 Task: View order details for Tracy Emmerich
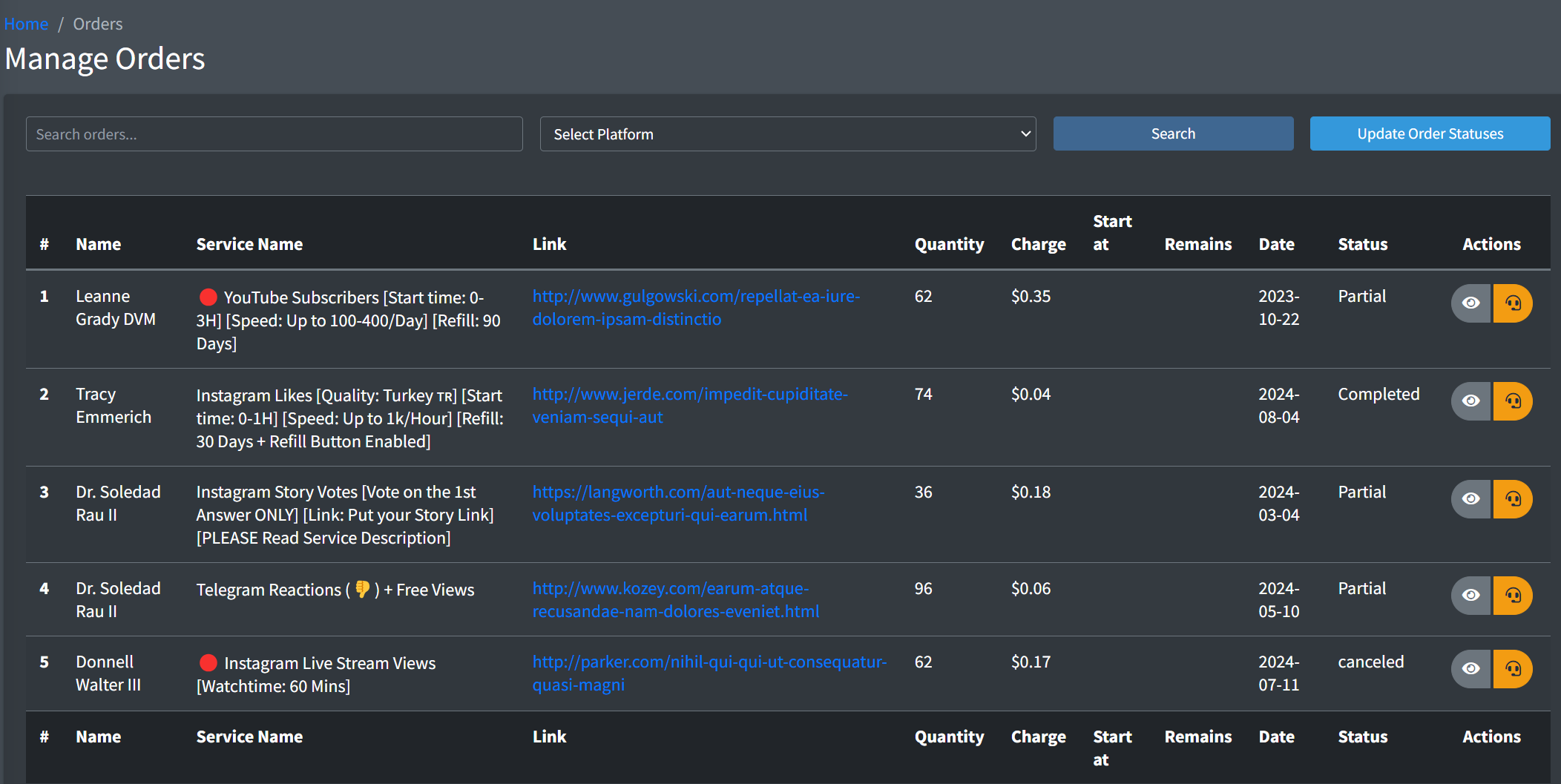1470,401
